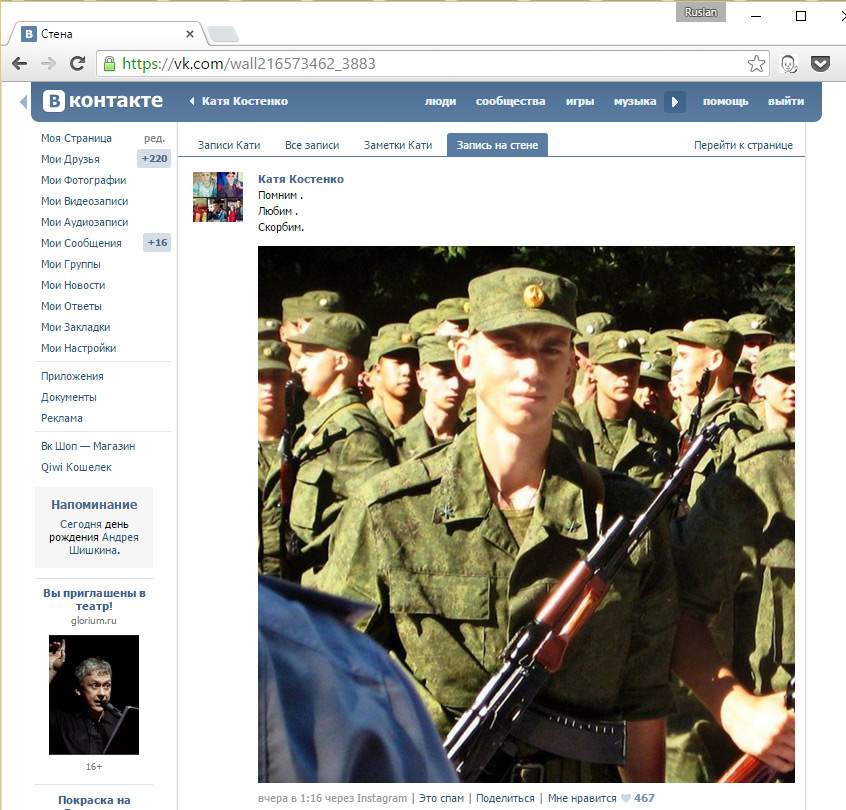Open the Заметки Кати tab
The height and width of the screenshot is (810, 846).
click(398, 145)
